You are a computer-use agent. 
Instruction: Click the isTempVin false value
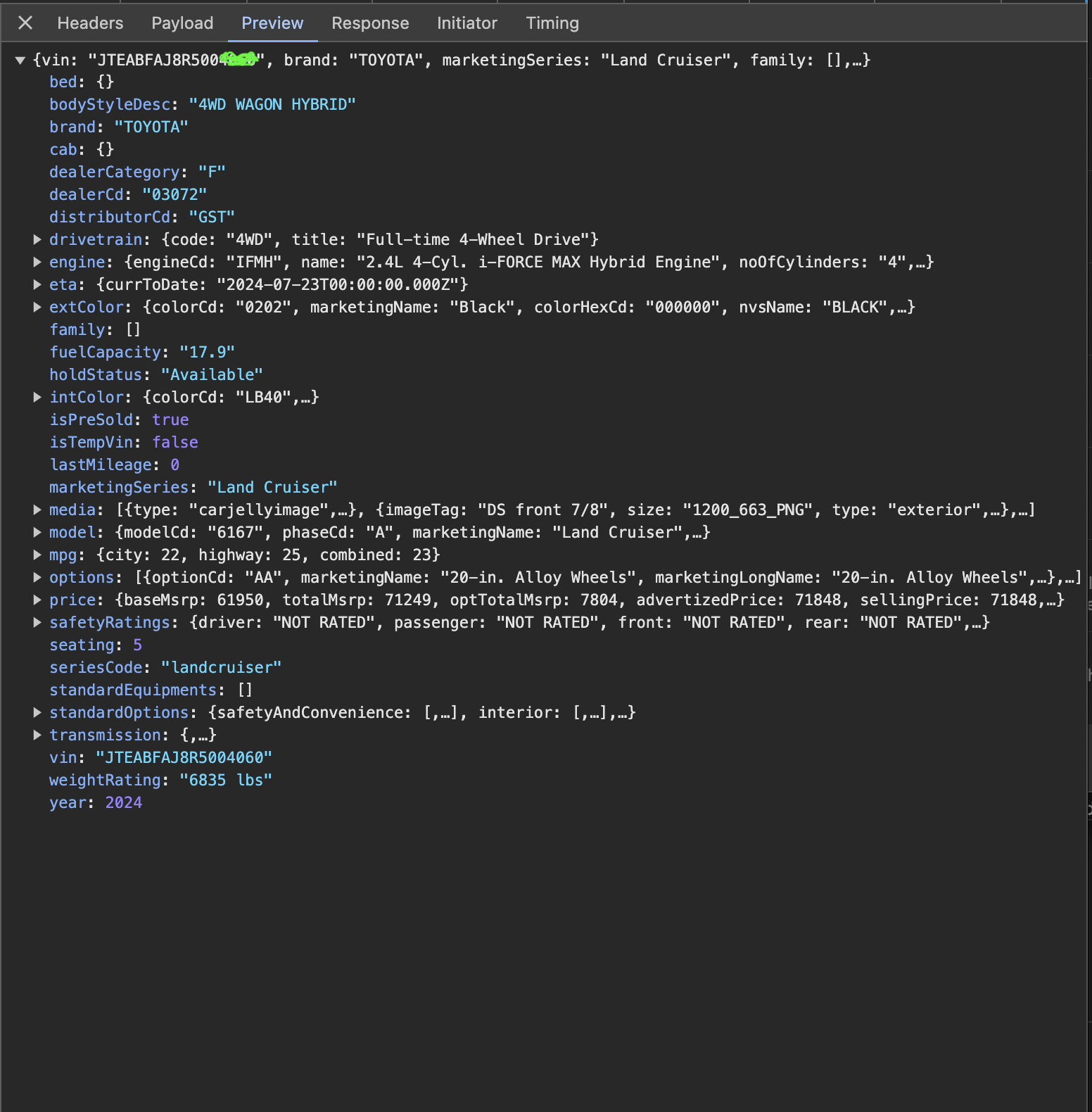click(x=175, y=442)
